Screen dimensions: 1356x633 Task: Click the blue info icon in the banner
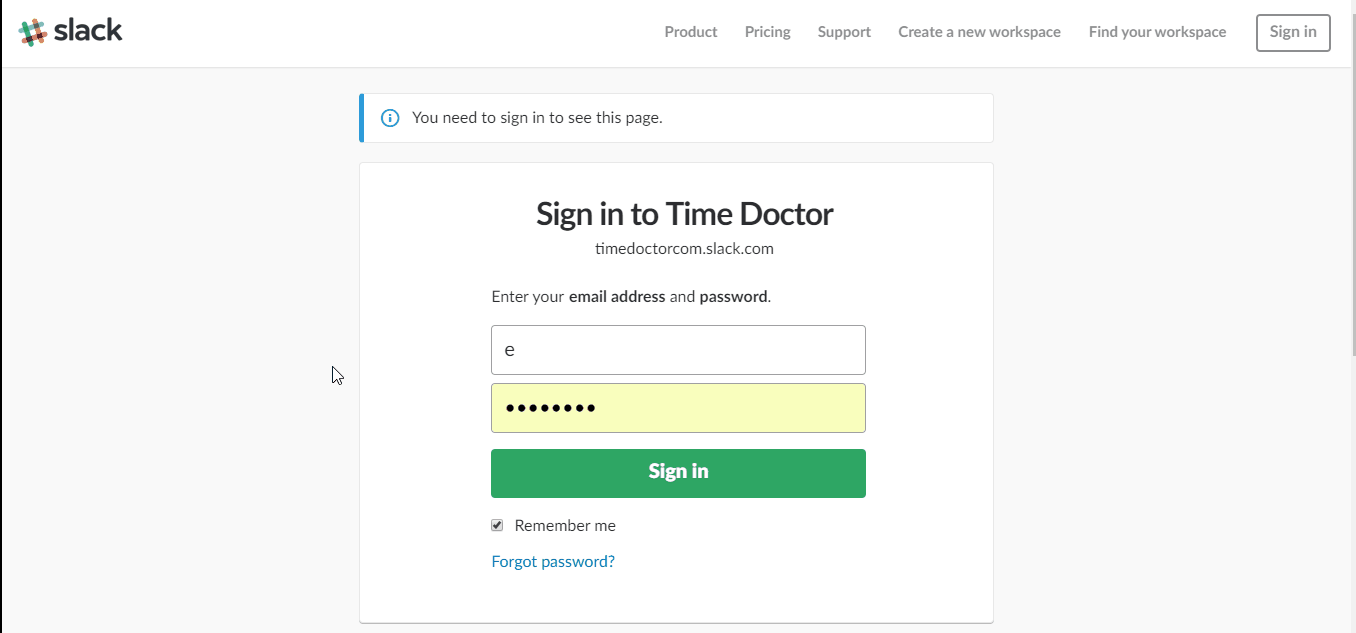point(390,117)
